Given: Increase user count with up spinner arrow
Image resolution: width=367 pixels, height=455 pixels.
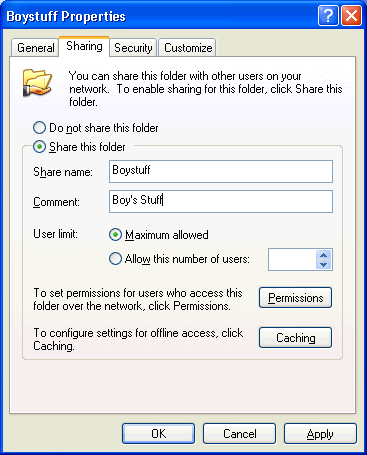Looking at the screenshot, I should [x=323, y=255].
